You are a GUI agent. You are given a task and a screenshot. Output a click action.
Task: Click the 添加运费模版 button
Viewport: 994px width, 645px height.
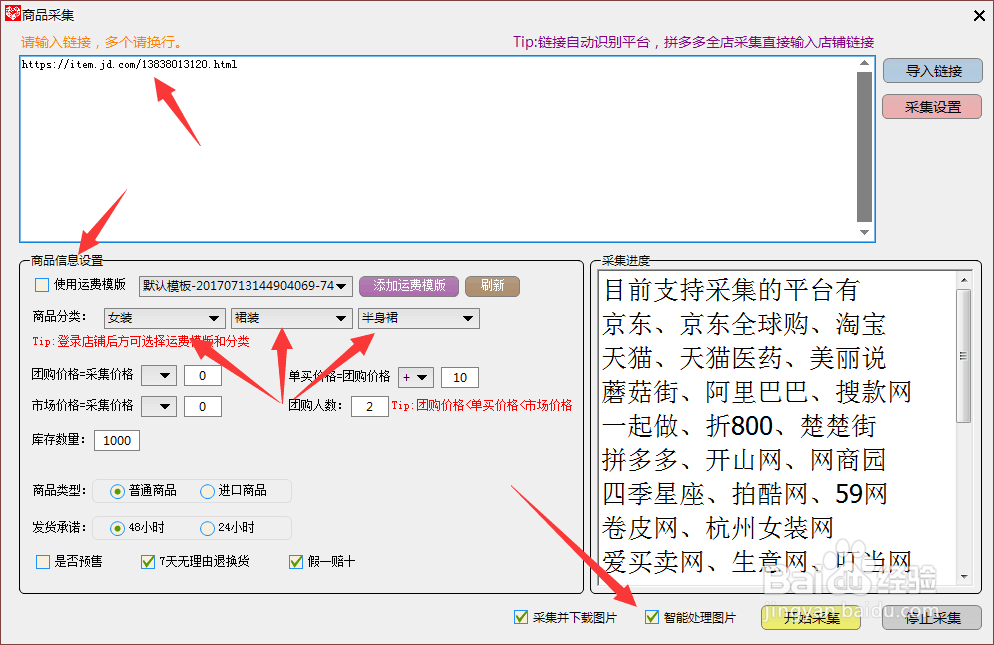408,285
